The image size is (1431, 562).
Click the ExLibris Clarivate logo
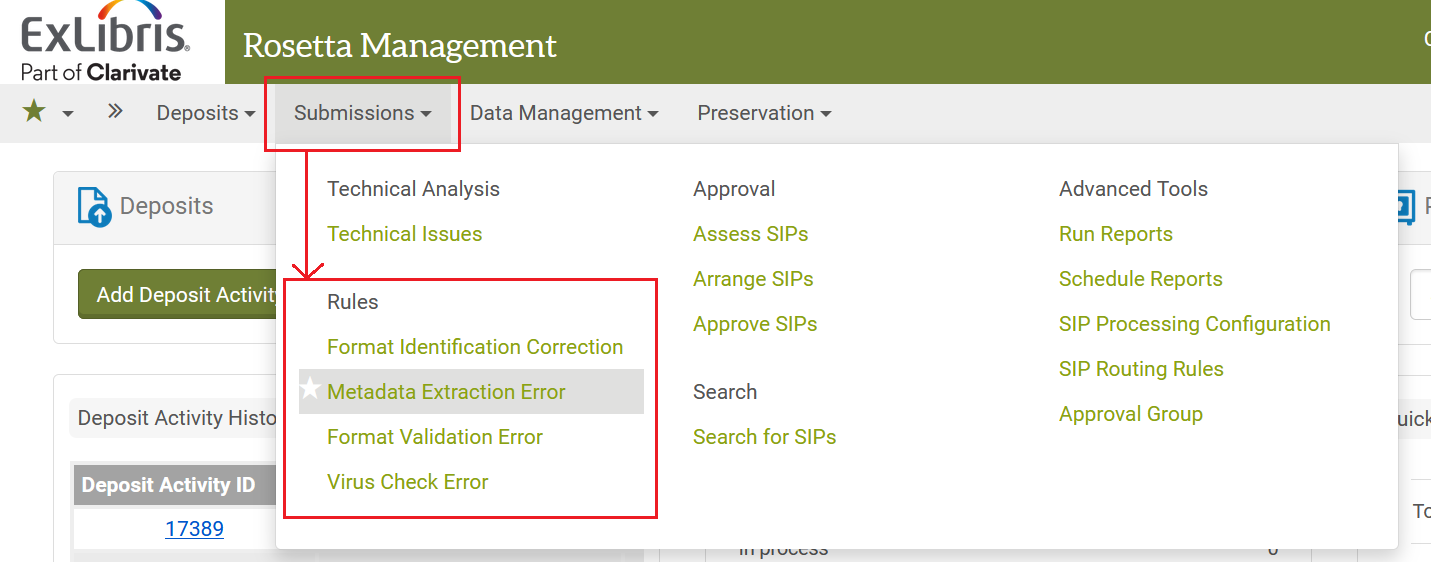(104, 47)
